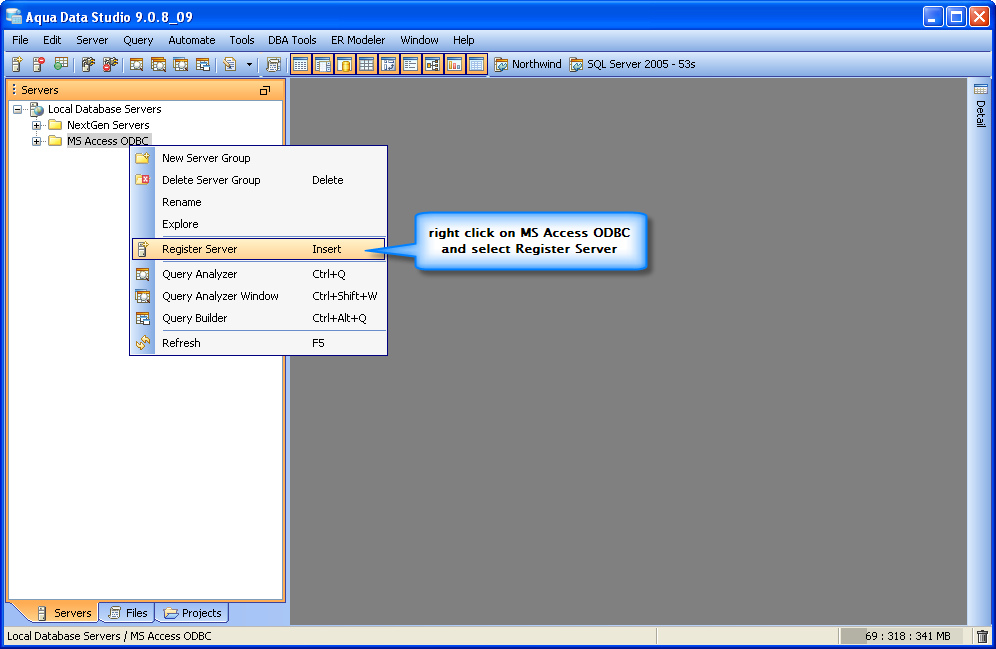This screenshot has height=649, width=996.
Task: Click the toolbar icon showing grid with green circle
Action: coord(61,64)
